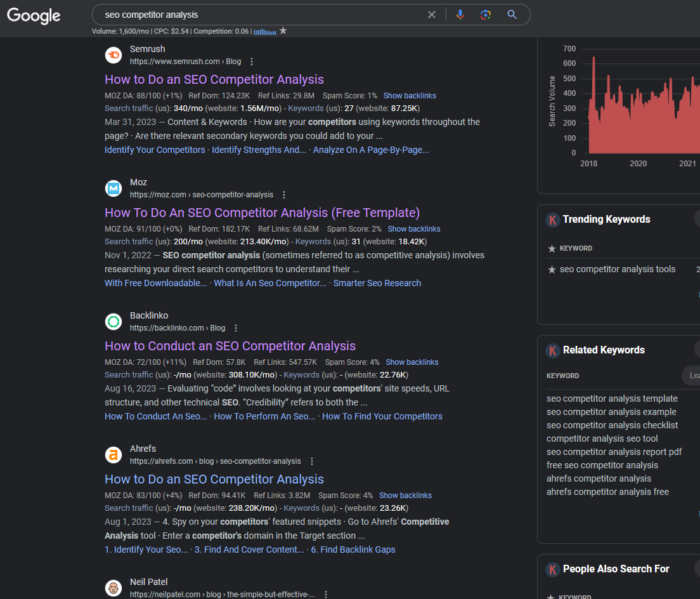Click the ahrefs.com blog URL breadcrumb
Image resolution: width=700 pixels, height=599 pixels.
coord(215,461)
